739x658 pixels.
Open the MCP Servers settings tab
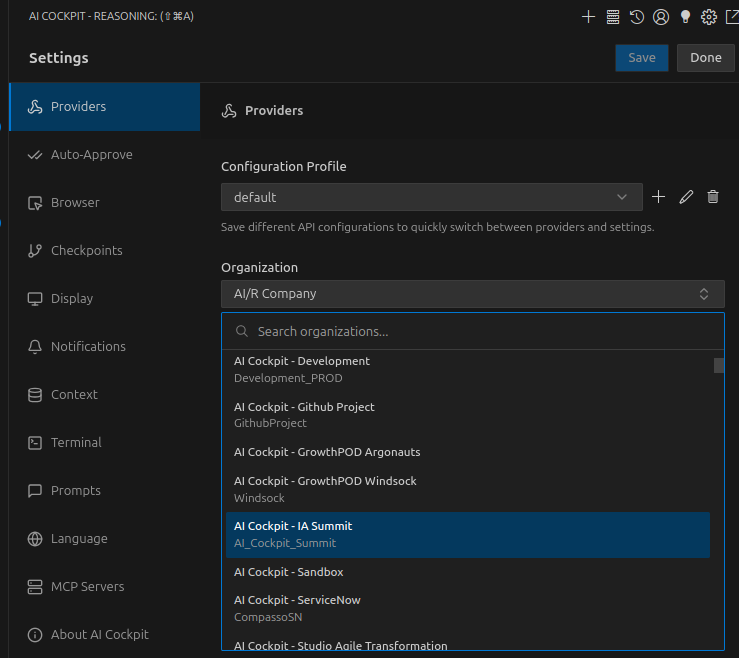87,586
